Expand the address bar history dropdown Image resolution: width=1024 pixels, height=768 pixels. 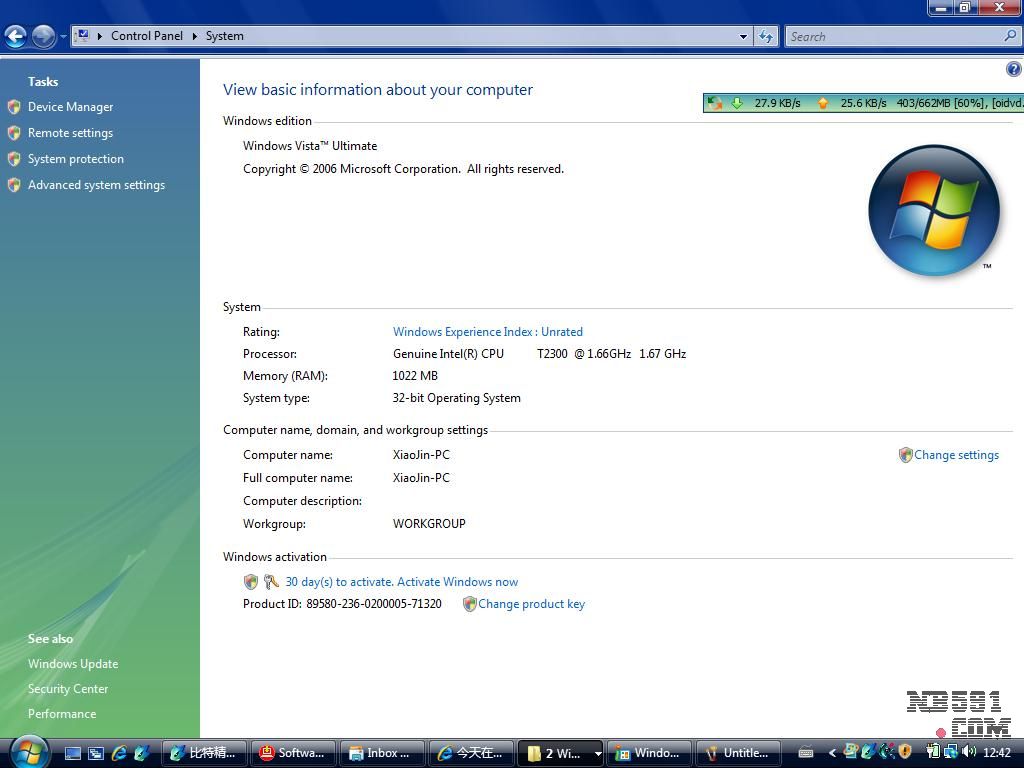point(743,36)
